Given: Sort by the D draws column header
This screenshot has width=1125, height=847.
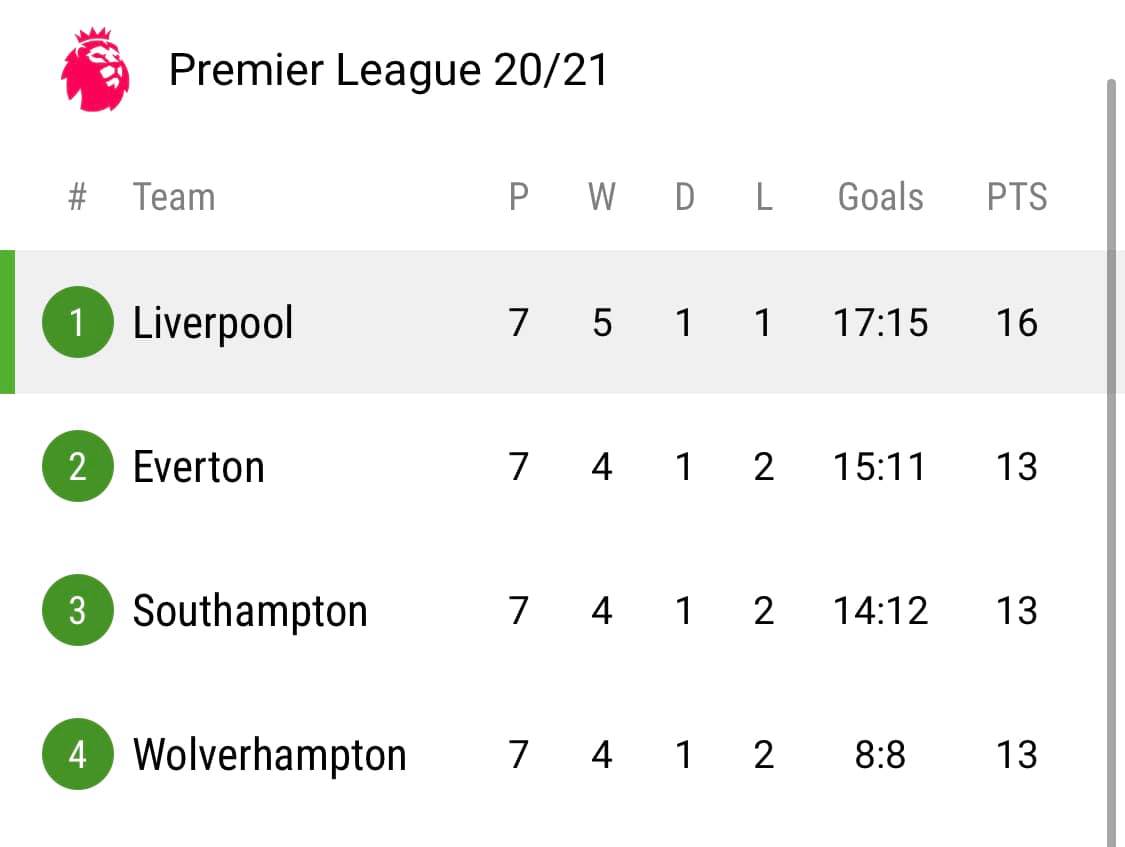Looking at the screenshot, I should click(684, 197).
